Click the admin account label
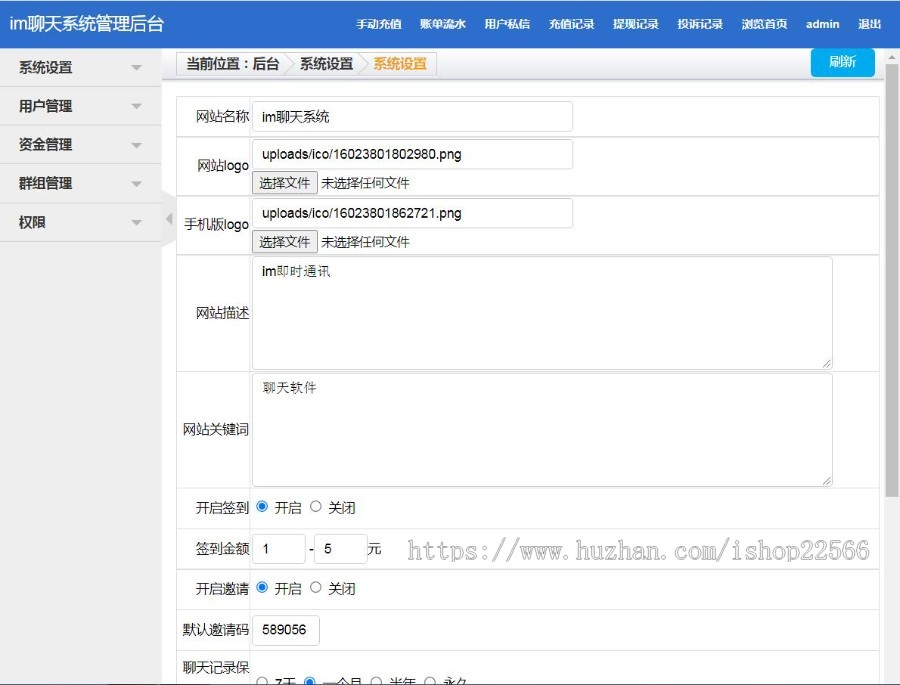Image resolution: width=900 pixels, height=685 pixels. (822, 24)
